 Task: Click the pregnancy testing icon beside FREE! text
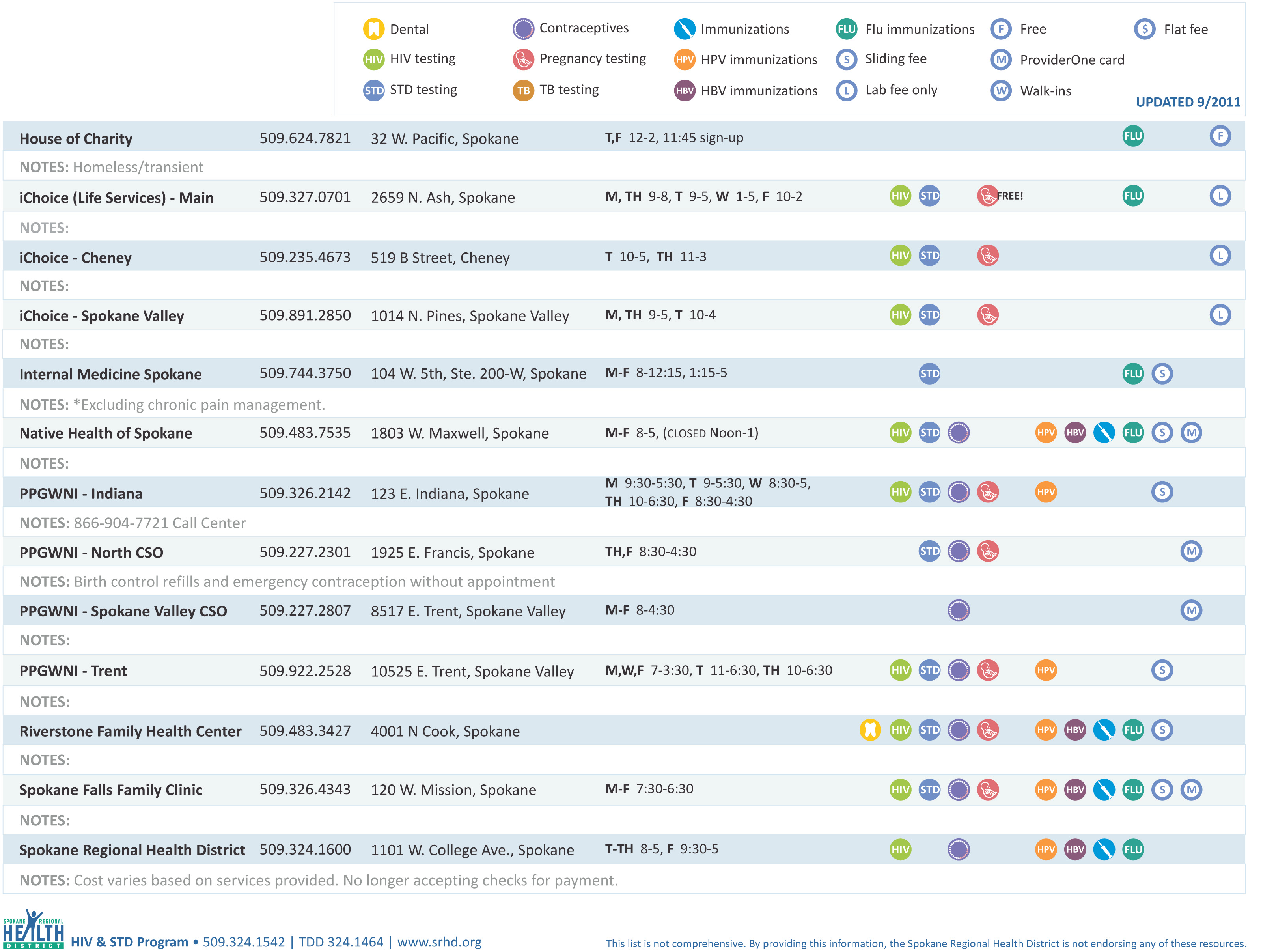pos(987,196)
